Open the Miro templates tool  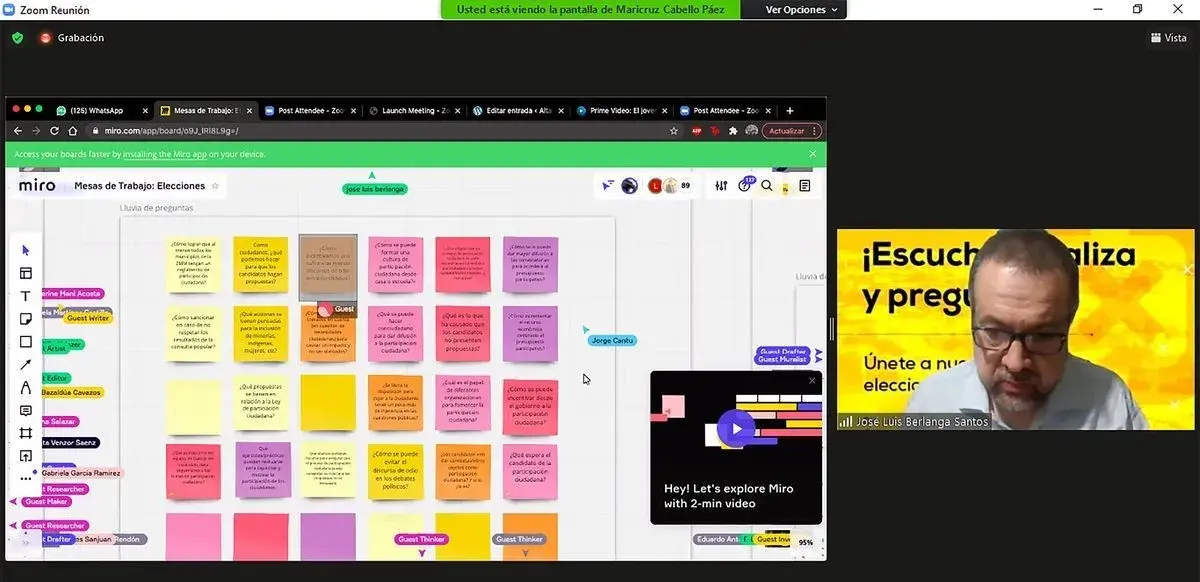click(26, 273)
